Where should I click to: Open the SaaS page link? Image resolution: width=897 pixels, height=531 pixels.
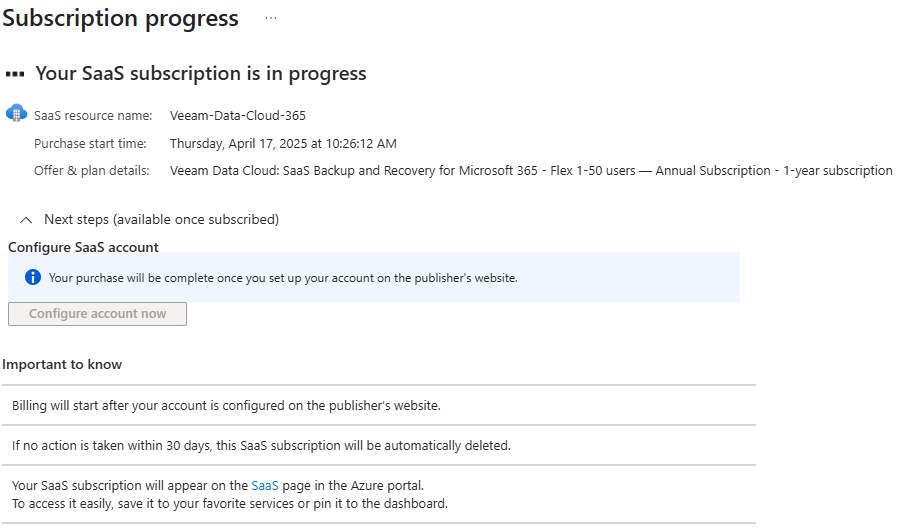click(x=265, y=485)
